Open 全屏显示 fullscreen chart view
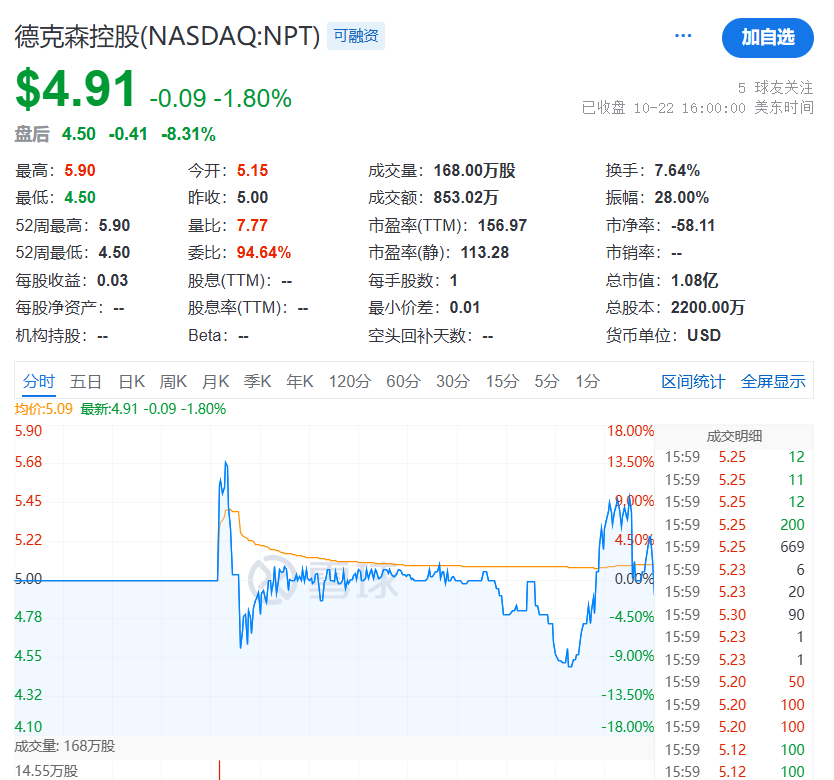The width and height of the screenshot is (834, 780). pos(773,381)
